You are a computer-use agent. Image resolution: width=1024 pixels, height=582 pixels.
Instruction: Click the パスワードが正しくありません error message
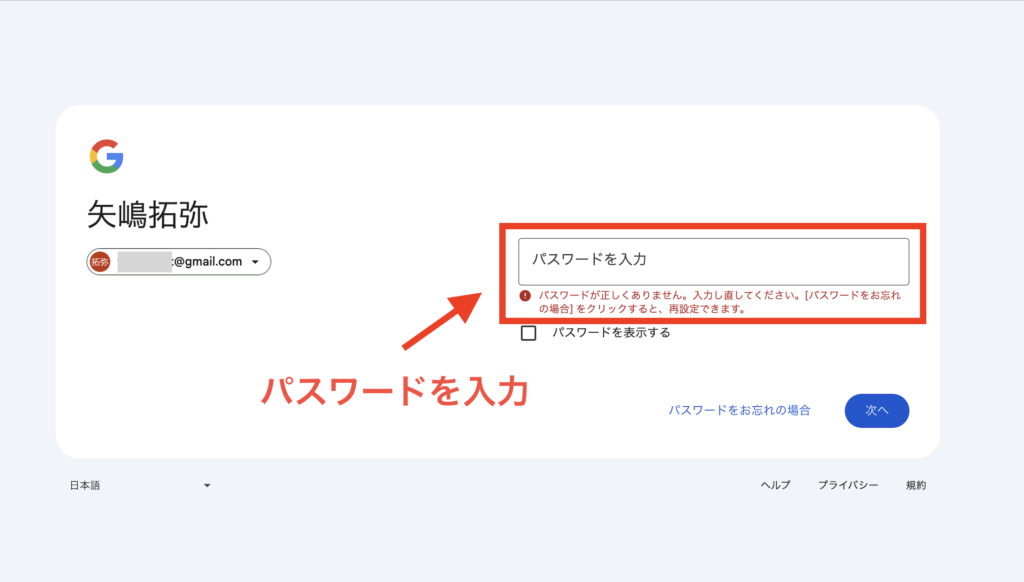[x=720, y=302]
